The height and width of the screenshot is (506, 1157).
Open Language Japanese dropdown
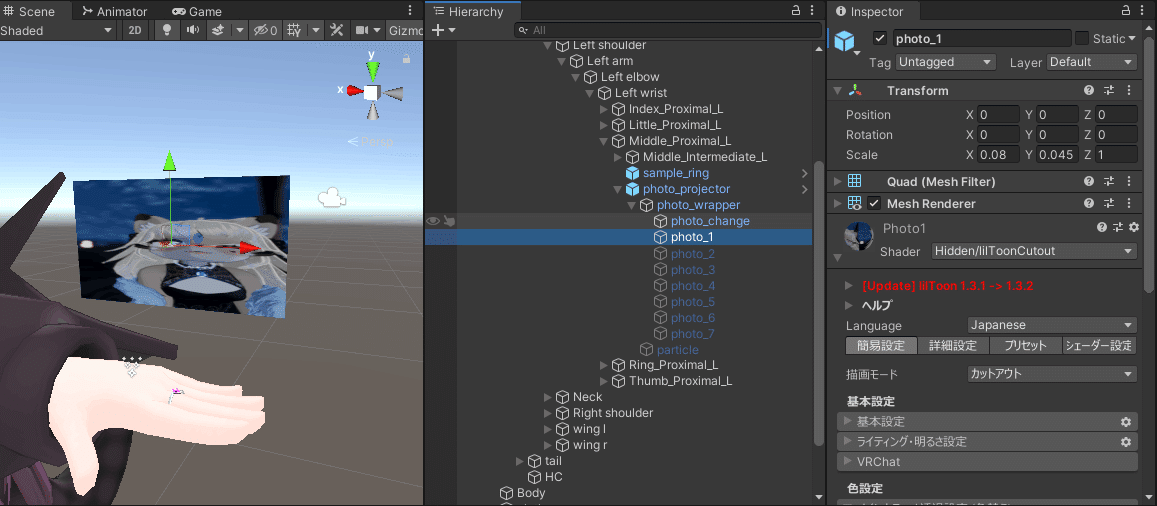1051,325
